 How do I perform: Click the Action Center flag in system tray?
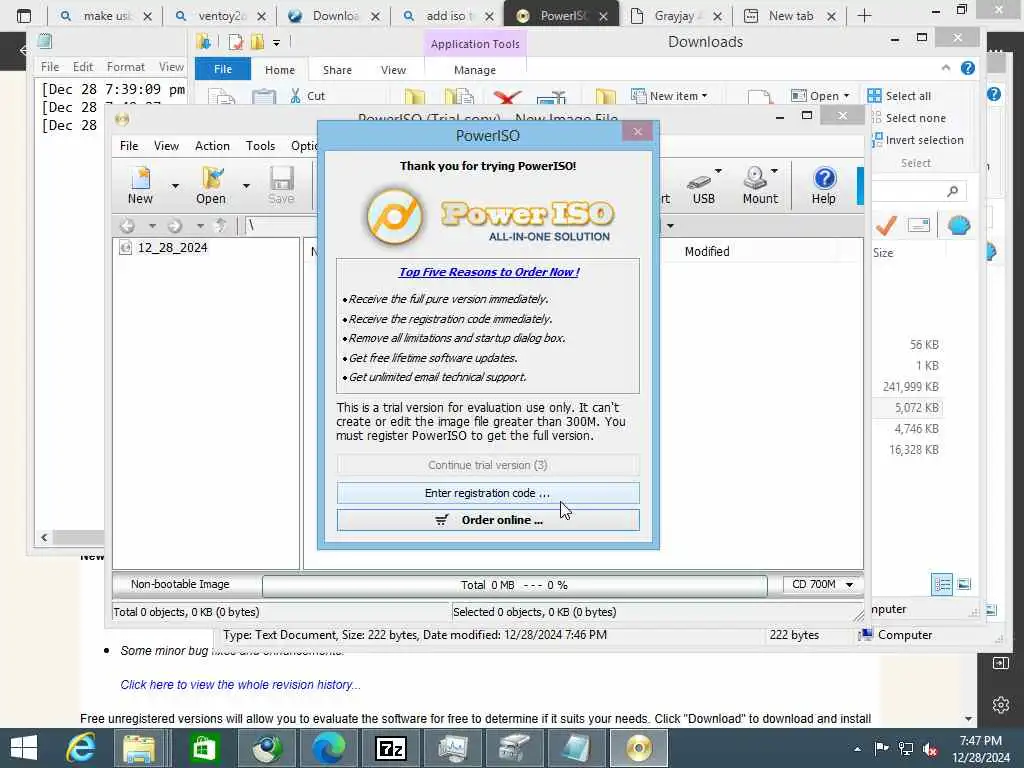click(x=881, y=748)
